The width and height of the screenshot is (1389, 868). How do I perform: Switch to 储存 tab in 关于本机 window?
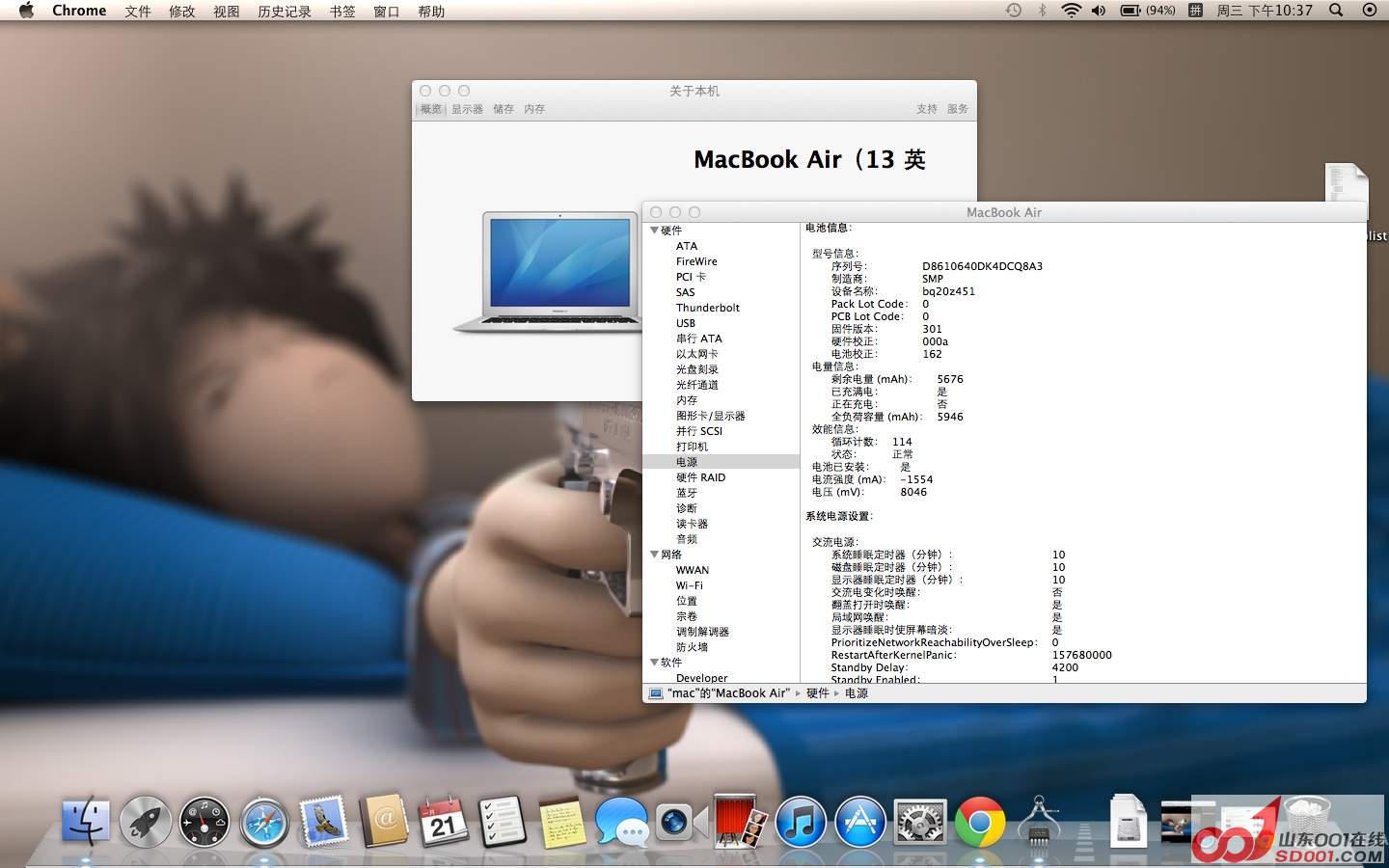coord(504,109)
